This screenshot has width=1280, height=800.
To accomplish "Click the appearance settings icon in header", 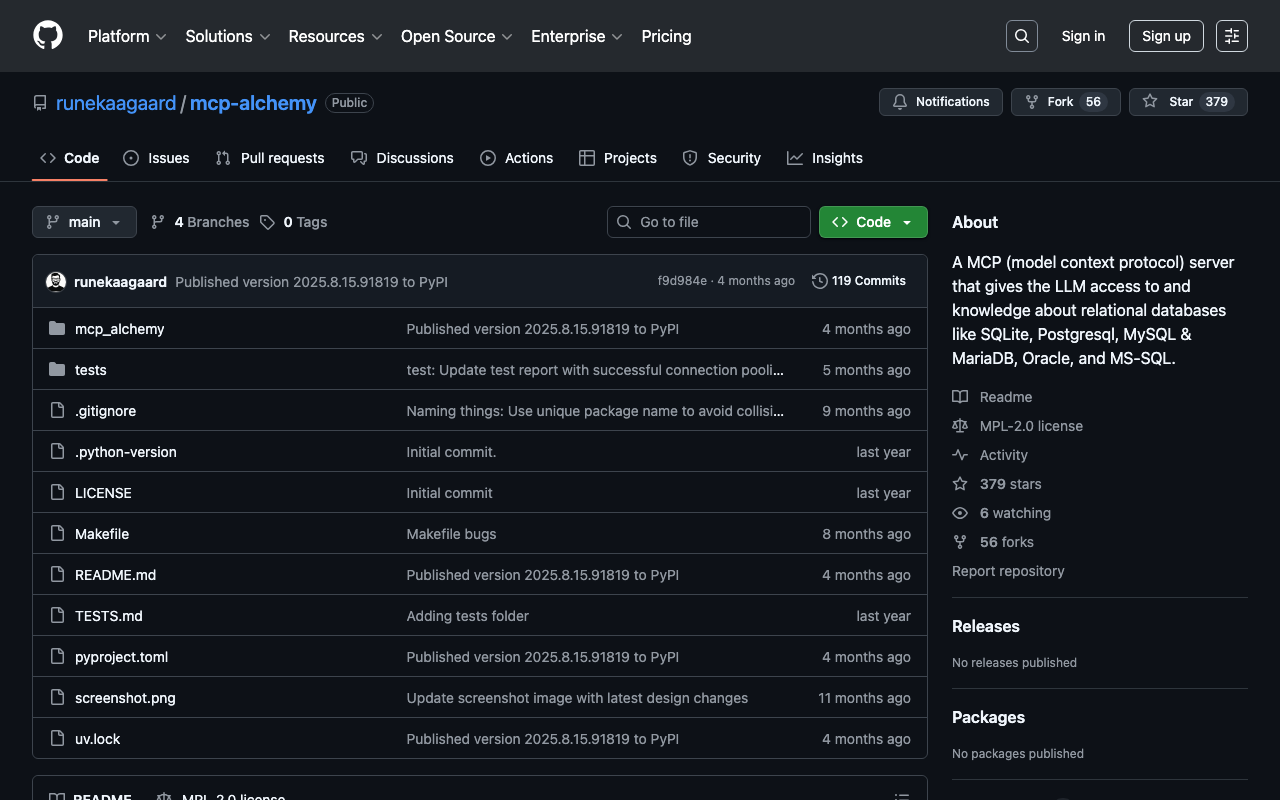I will tap(1231, 36).
